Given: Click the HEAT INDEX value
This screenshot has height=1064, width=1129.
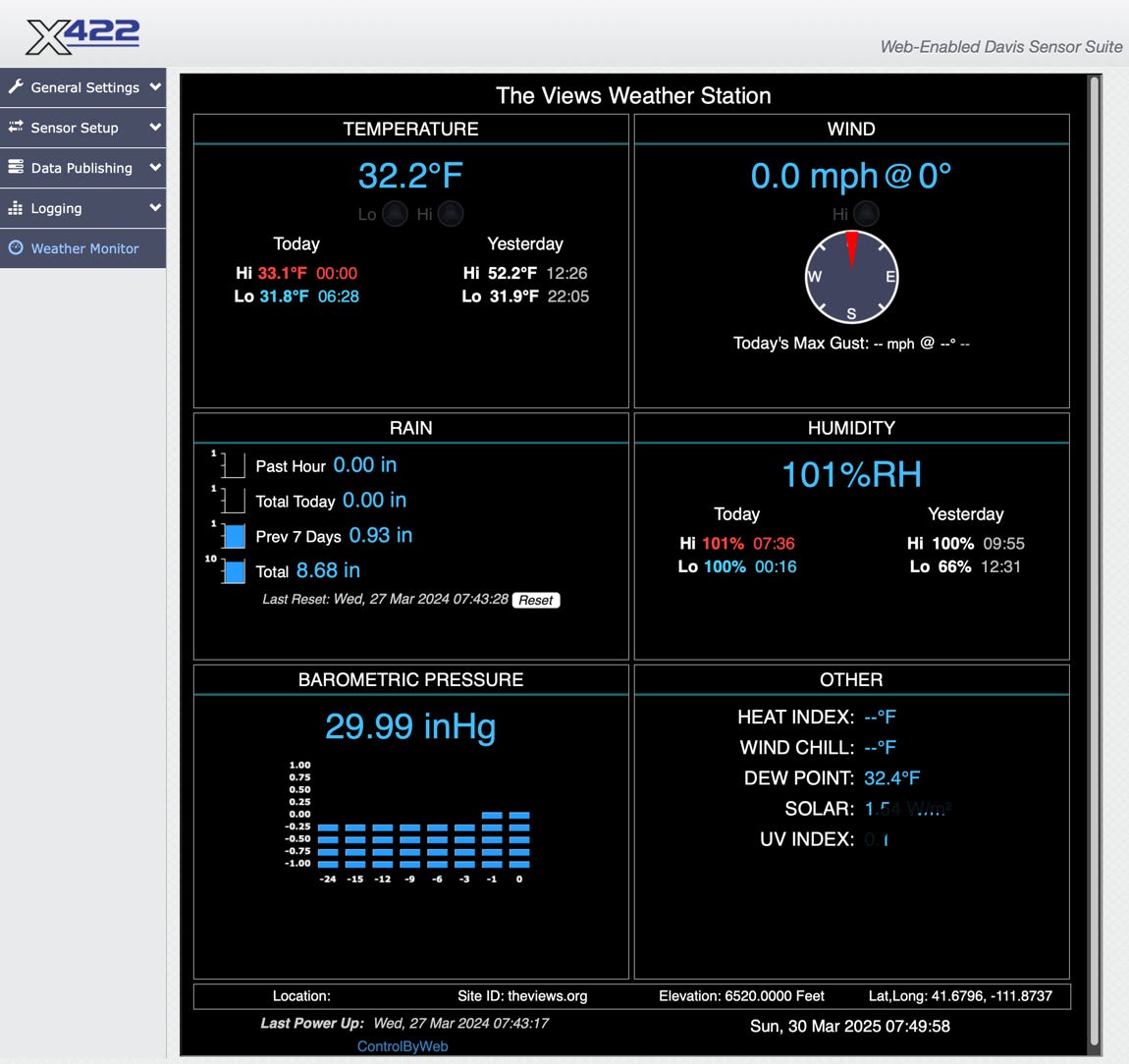Looking at the screenshot, I should (x=880, y=717).
